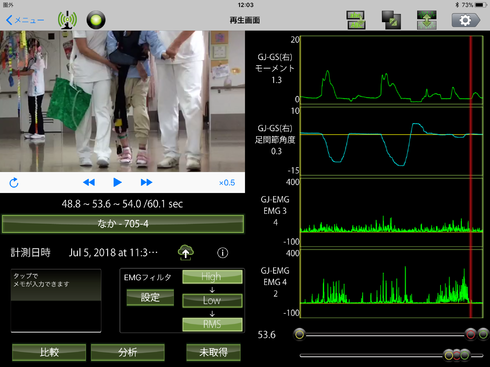490x367 pixels.
Task: Toggle the Low EMG filter
Action: 212,300
